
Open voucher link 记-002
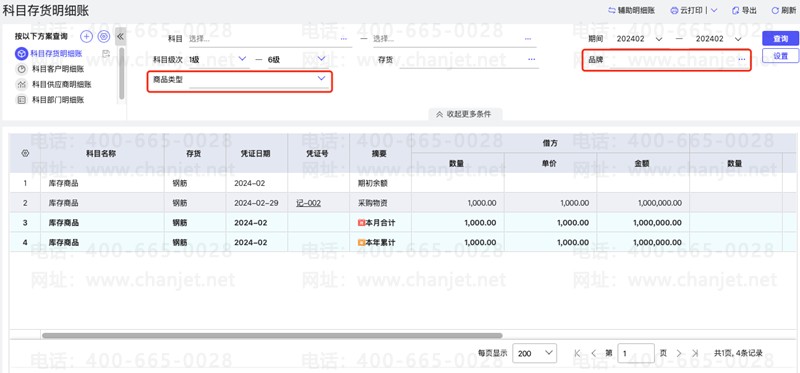click(x=308, y=203)
